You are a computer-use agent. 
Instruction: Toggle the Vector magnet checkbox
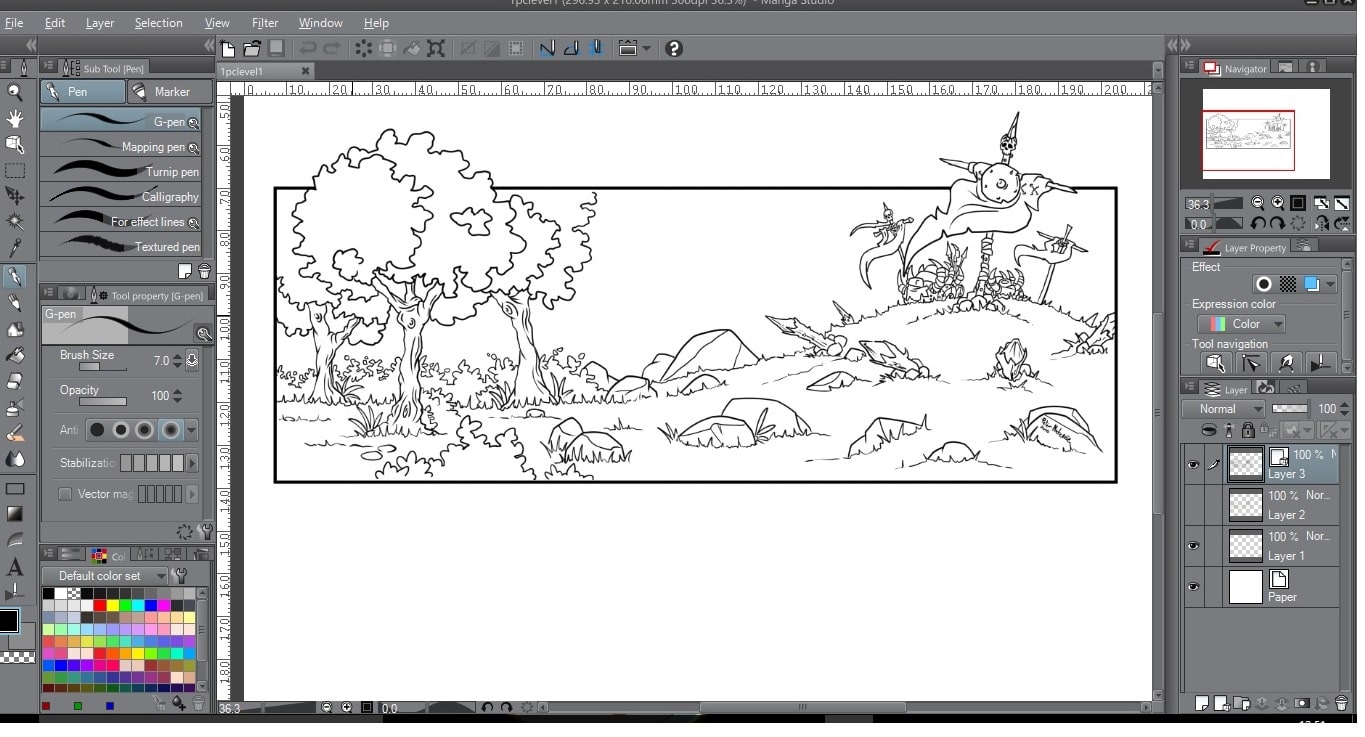click(65, 494)
